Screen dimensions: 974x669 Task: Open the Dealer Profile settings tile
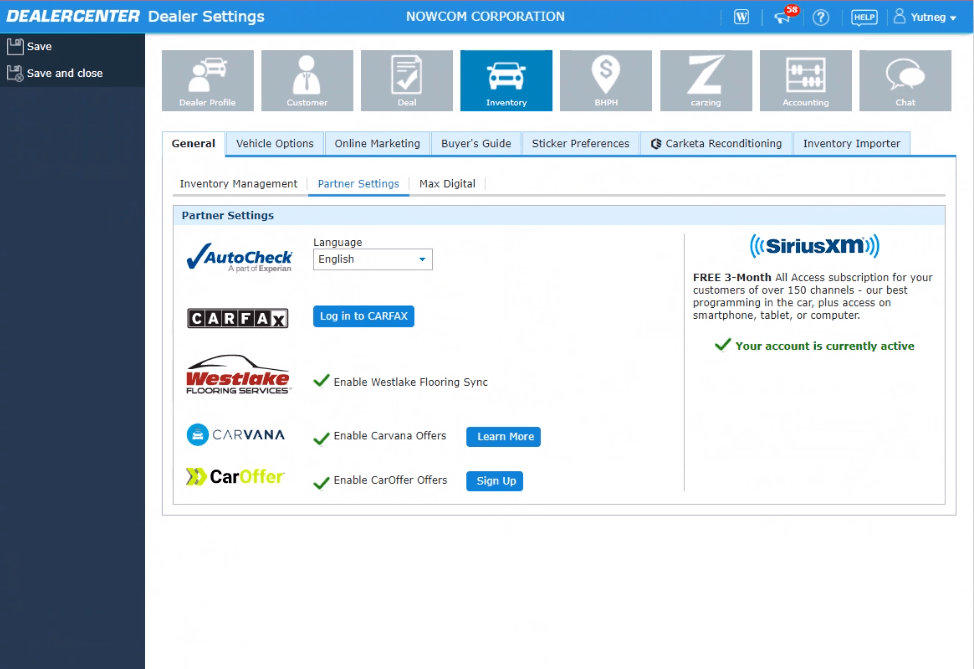coord(207,81)
